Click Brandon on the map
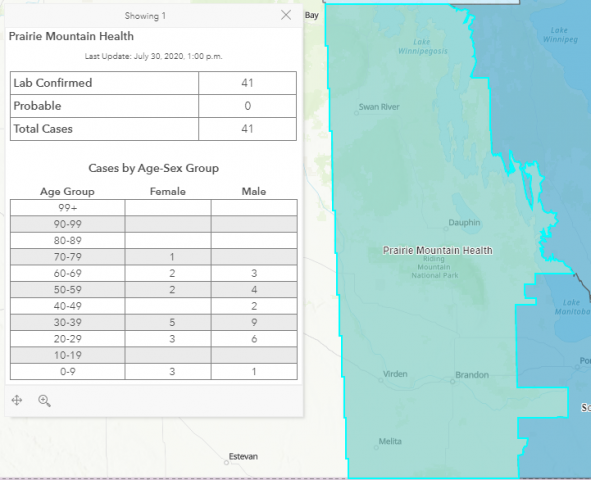The image size is (591, 480). 472,375
